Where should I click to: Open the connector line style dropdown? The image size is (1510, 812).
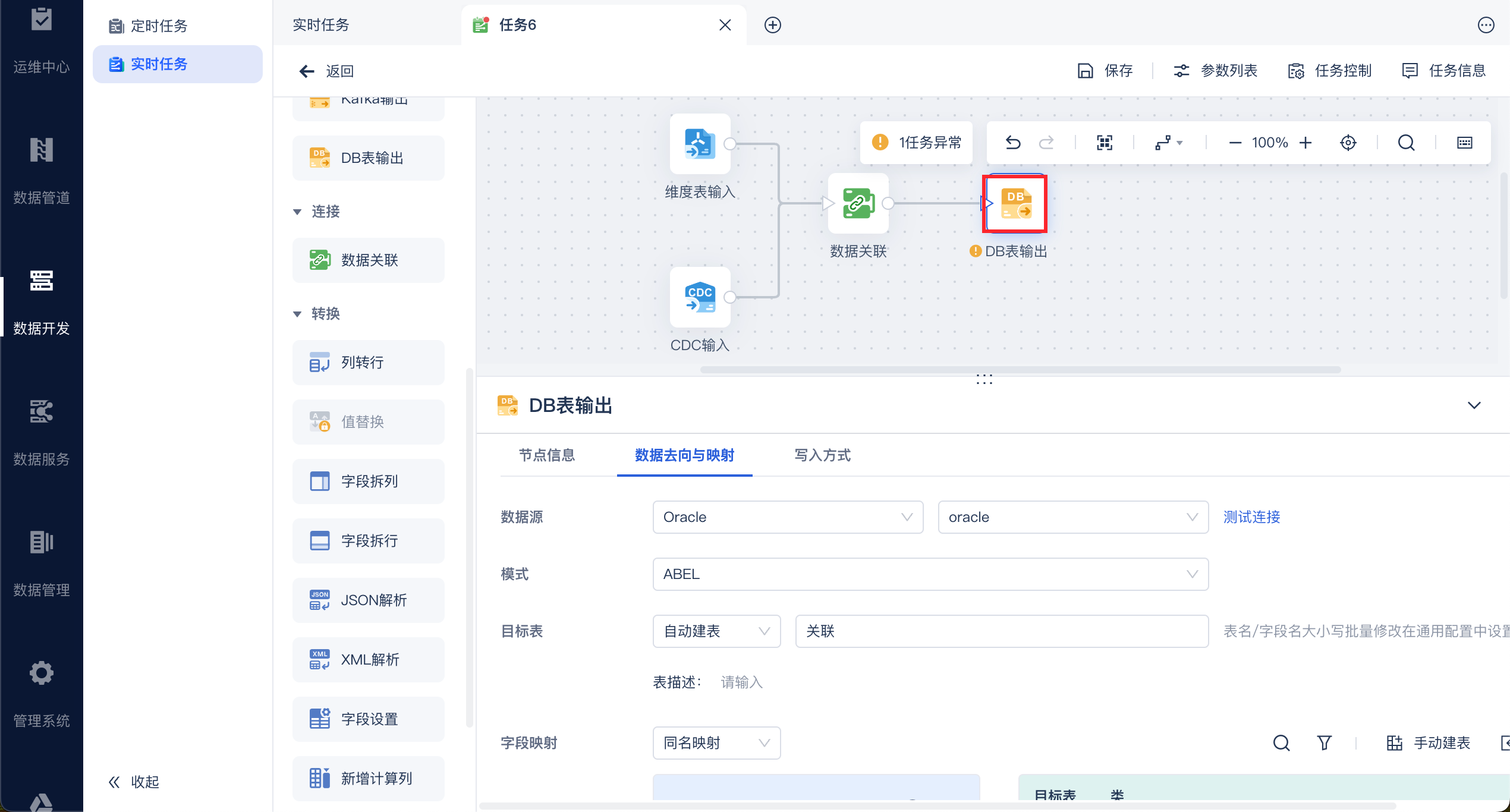pos(1168,143)
